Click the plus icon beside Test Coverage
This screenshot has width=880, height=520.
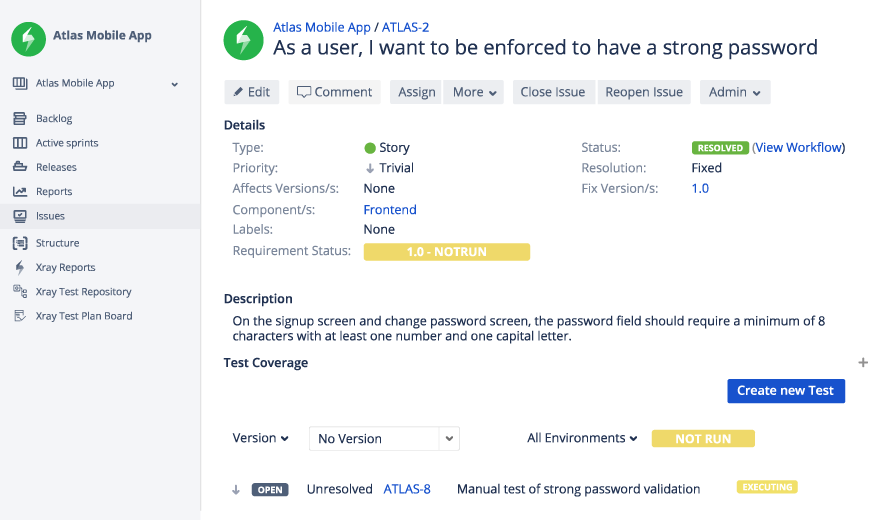[863, 363]
